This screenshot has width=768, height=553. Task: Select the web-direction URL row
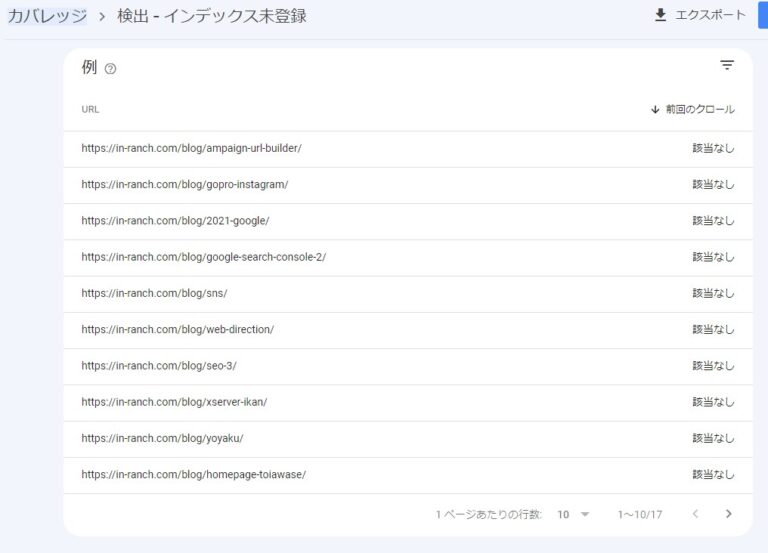pyautogui.click(x=177, y=330)
